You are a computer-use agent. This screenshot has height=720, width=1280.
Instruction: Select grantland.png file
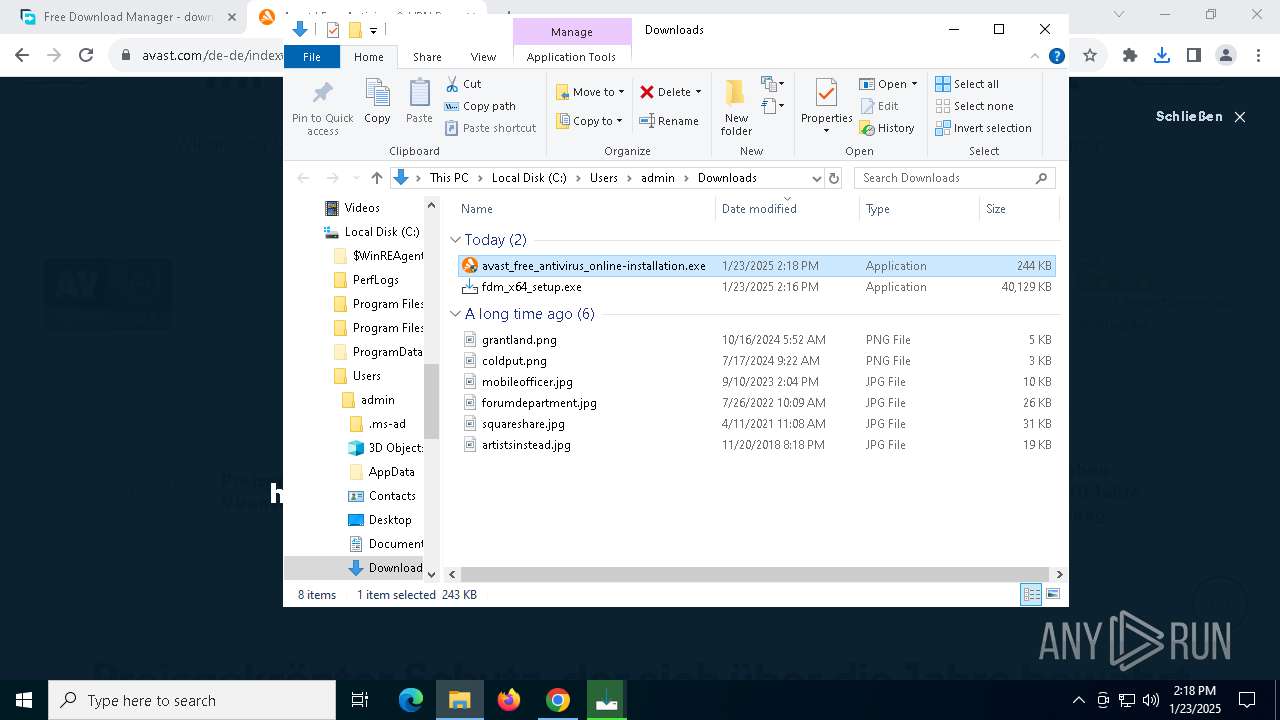coord(755,340)
